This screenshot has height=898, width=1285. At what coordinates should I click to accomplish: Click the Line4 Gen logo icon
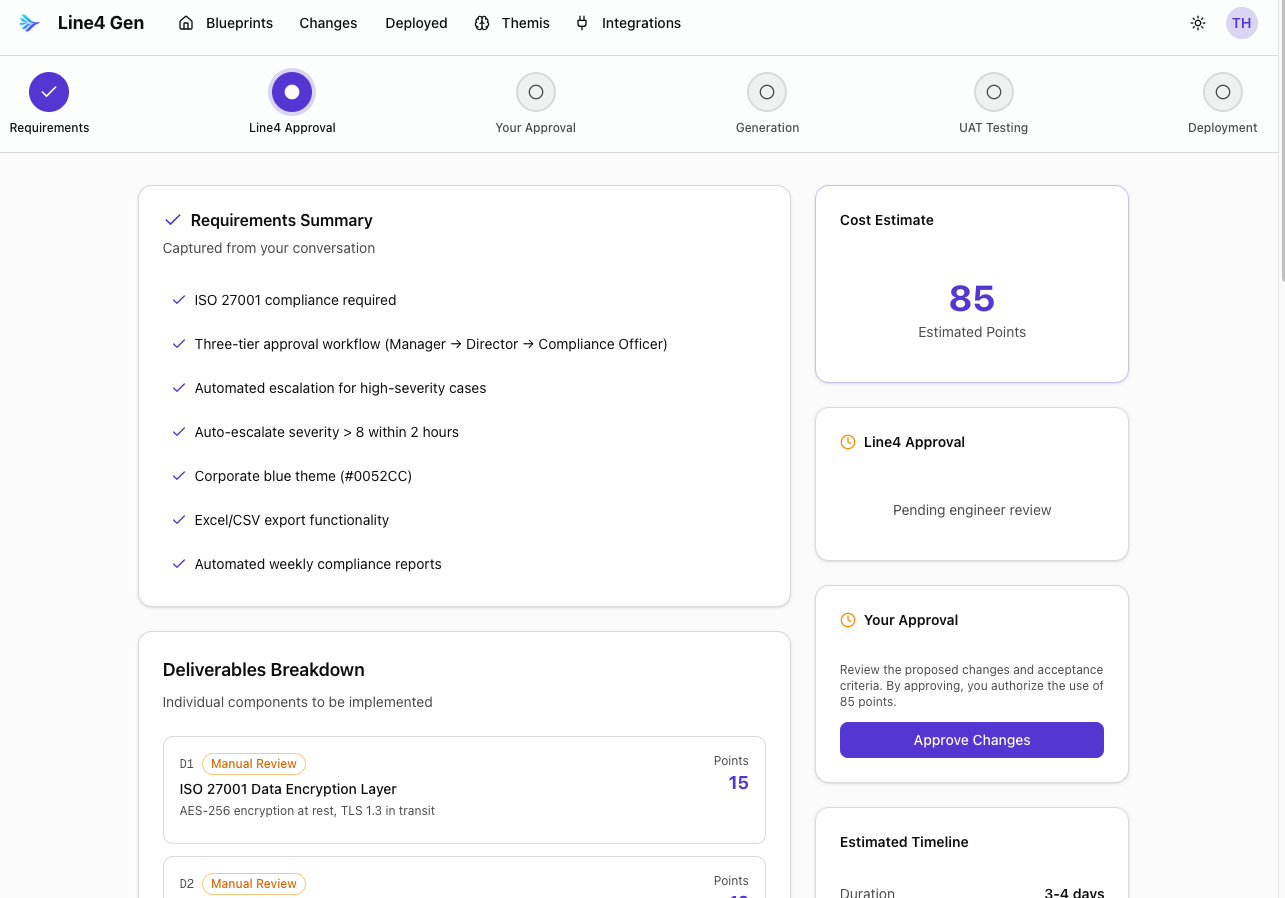30,23
